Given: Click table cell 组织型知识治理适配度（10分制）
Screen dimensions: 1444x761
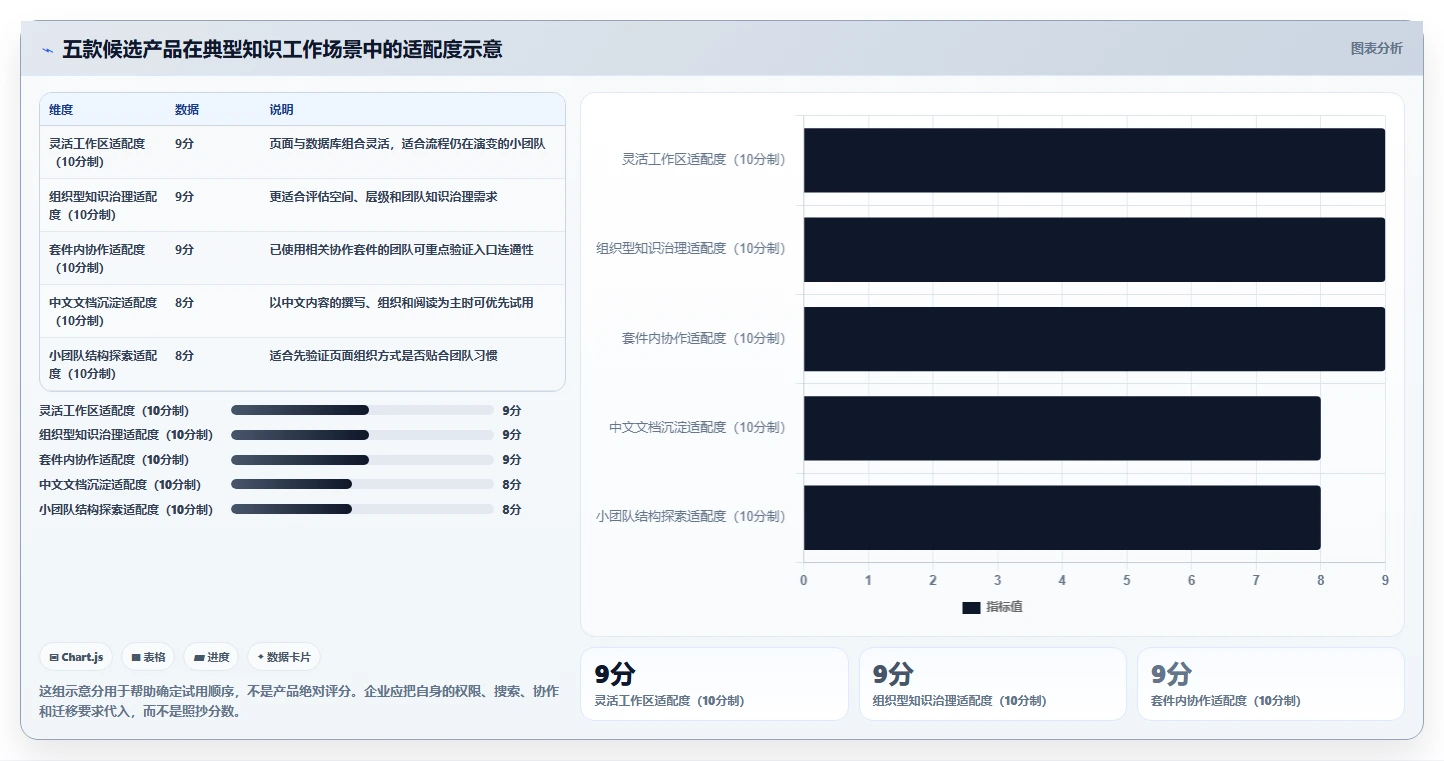Looking at the screenshot, I should pos(103,205).
